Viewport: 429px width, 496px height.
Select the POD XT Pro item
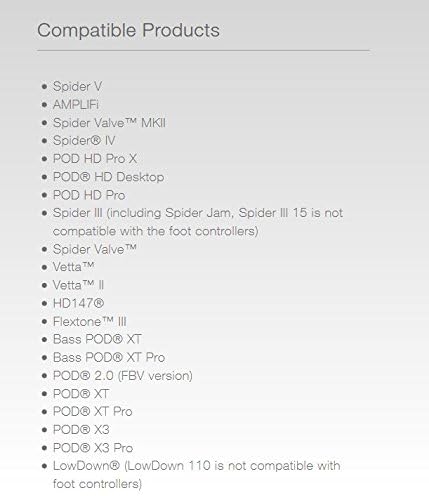click(x=93, y=412)
